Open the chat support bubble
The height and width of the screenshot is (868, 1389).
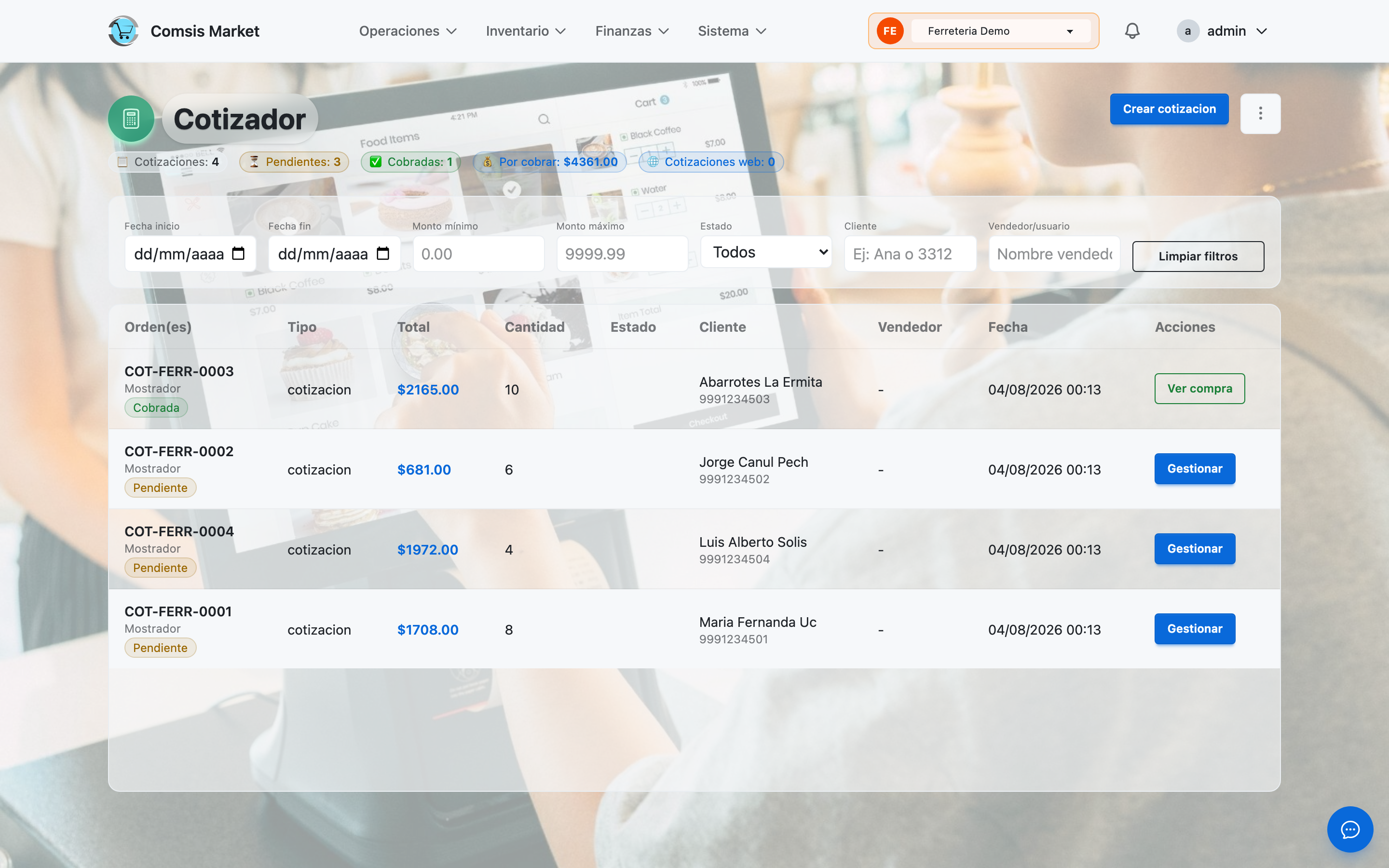(1350, 829)
